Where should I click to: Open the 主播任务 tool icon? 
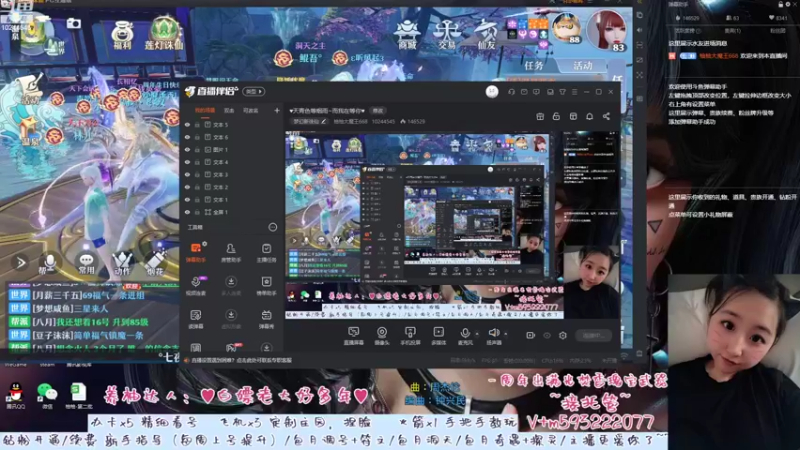(x=266, y=252)
